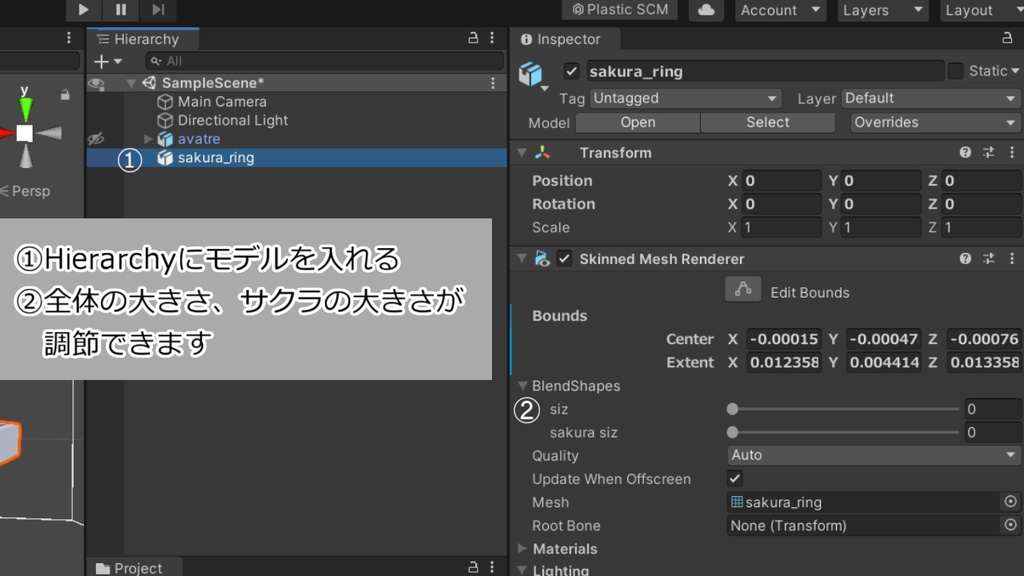Click the Select button for the model

767,122
